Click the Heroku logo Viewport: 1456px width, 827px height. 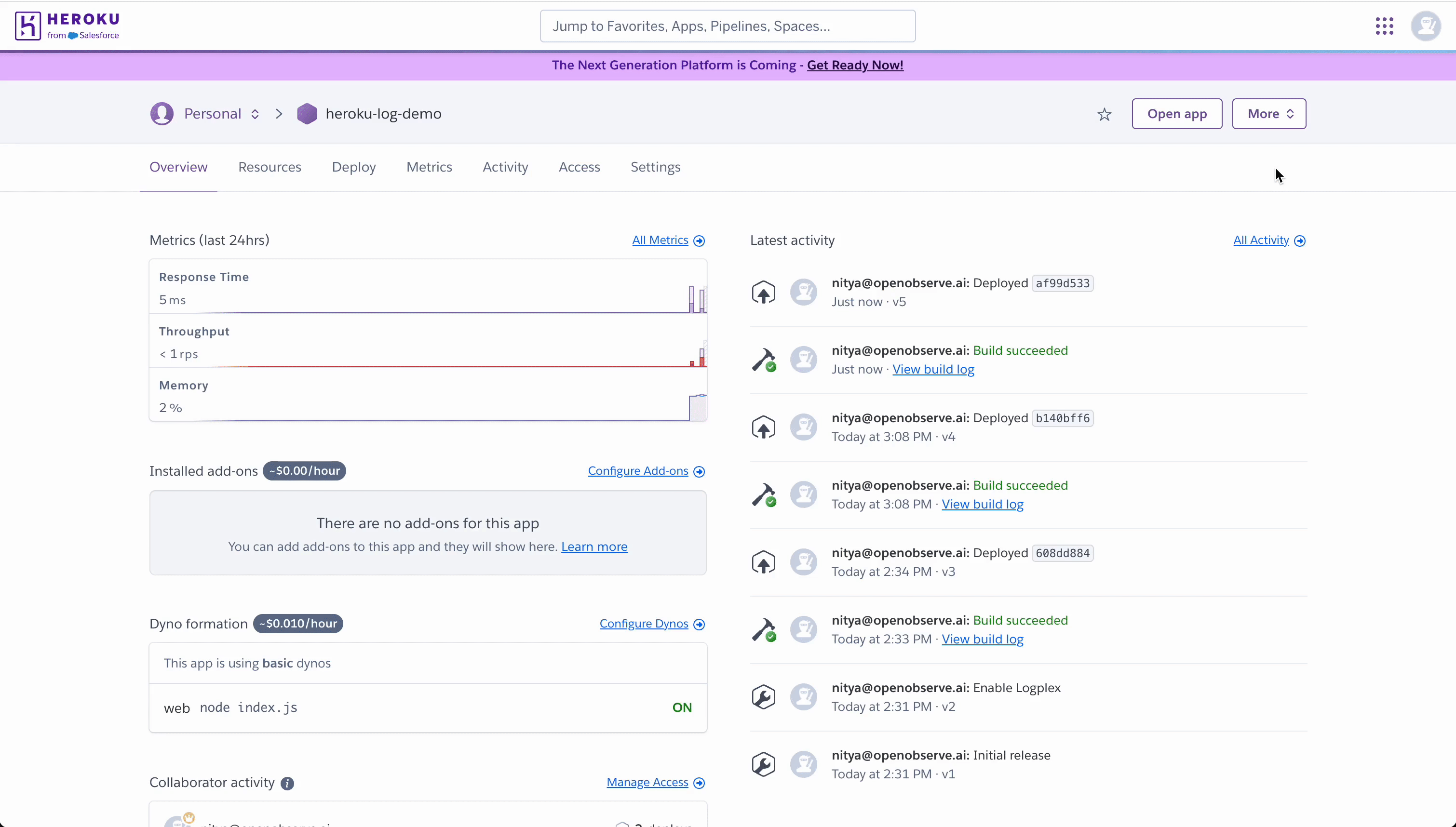tap(67, 26)
